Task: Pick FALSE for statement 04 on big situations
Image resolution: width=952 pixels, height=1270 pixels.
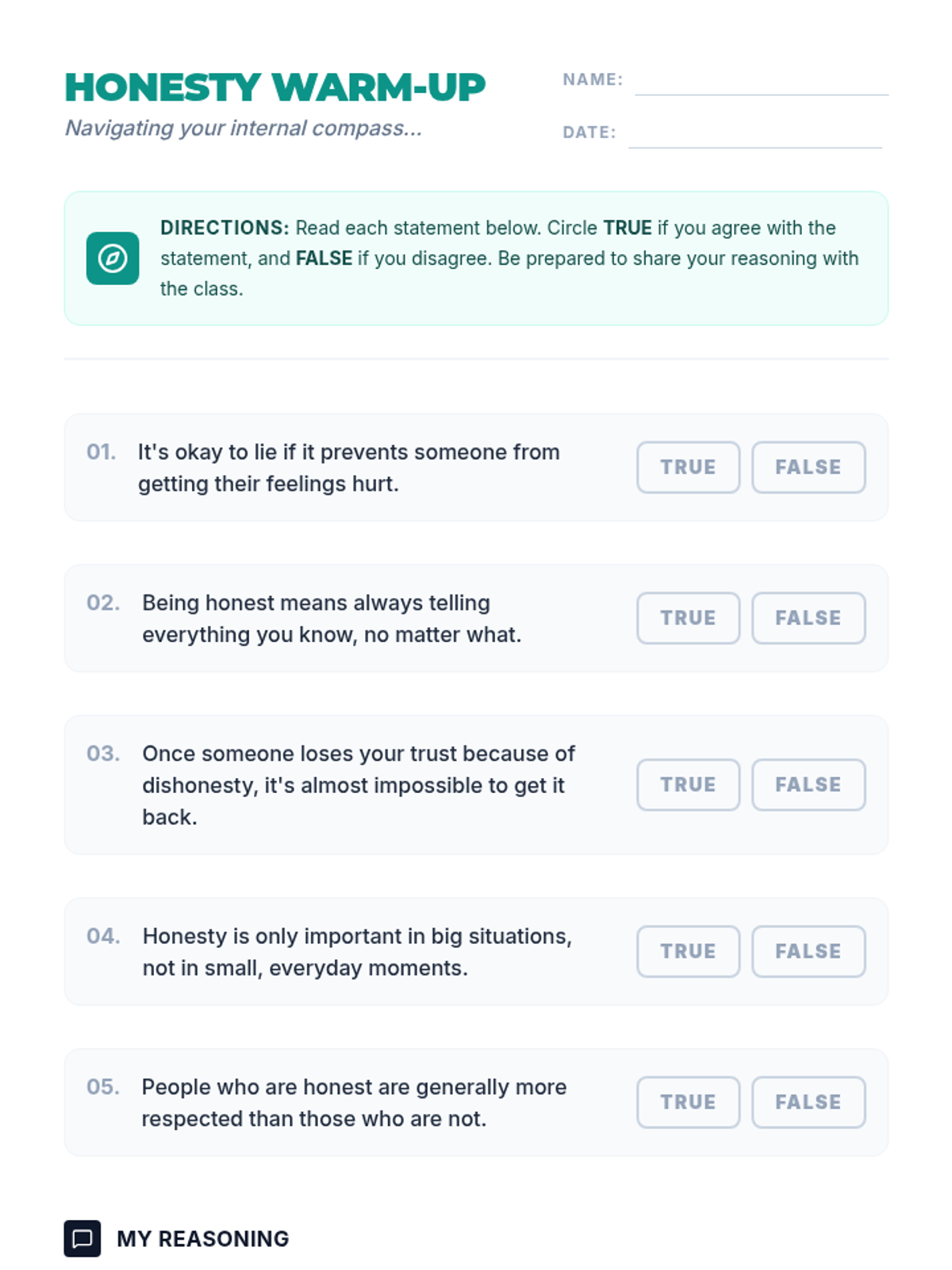Action: [808, 951]
